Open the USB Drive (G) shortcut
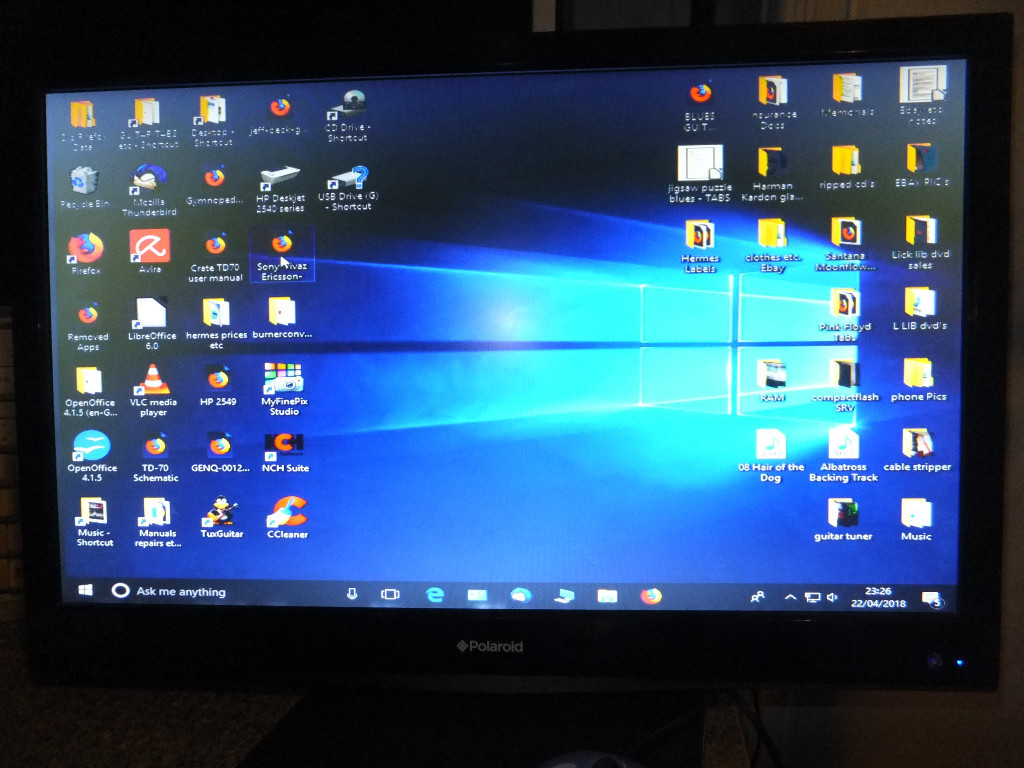The image size is (1024, 768). (349, 189)
